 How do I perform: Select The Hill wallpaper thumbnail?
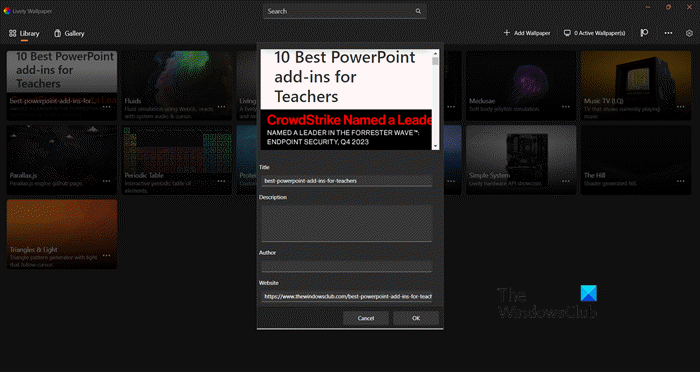pos(636,160)
